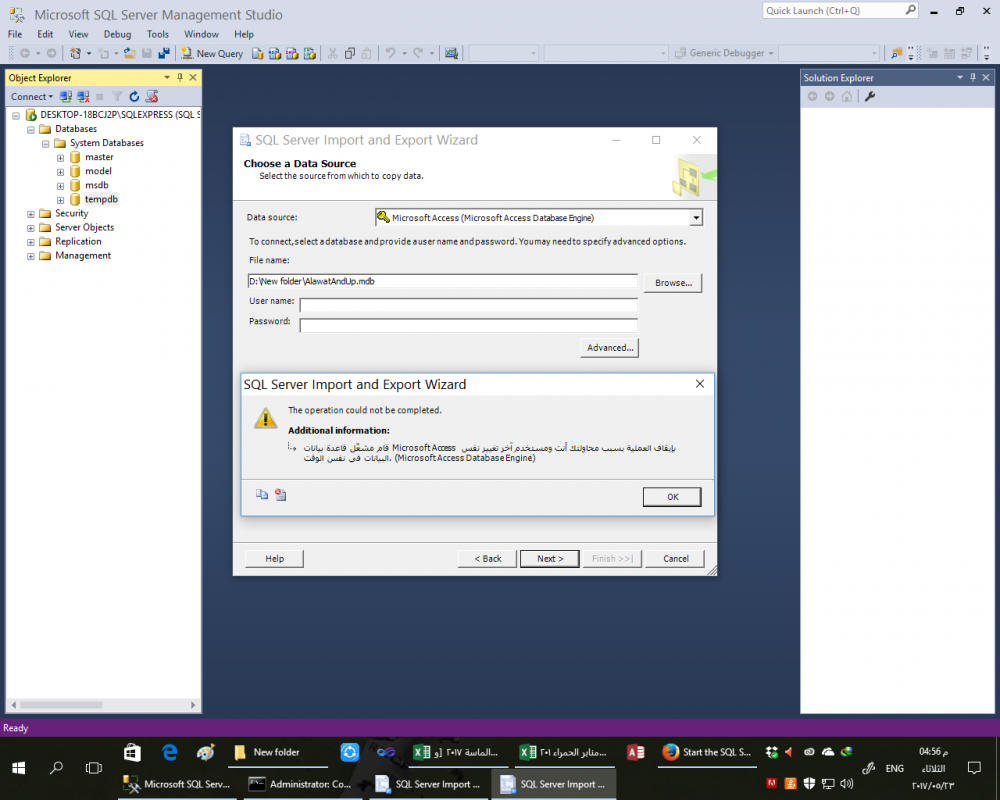The image size is (1000, 800).
Task: Click the Stop Activity Monitor script icon in Object Explorer
Action: tap(152, 96)
